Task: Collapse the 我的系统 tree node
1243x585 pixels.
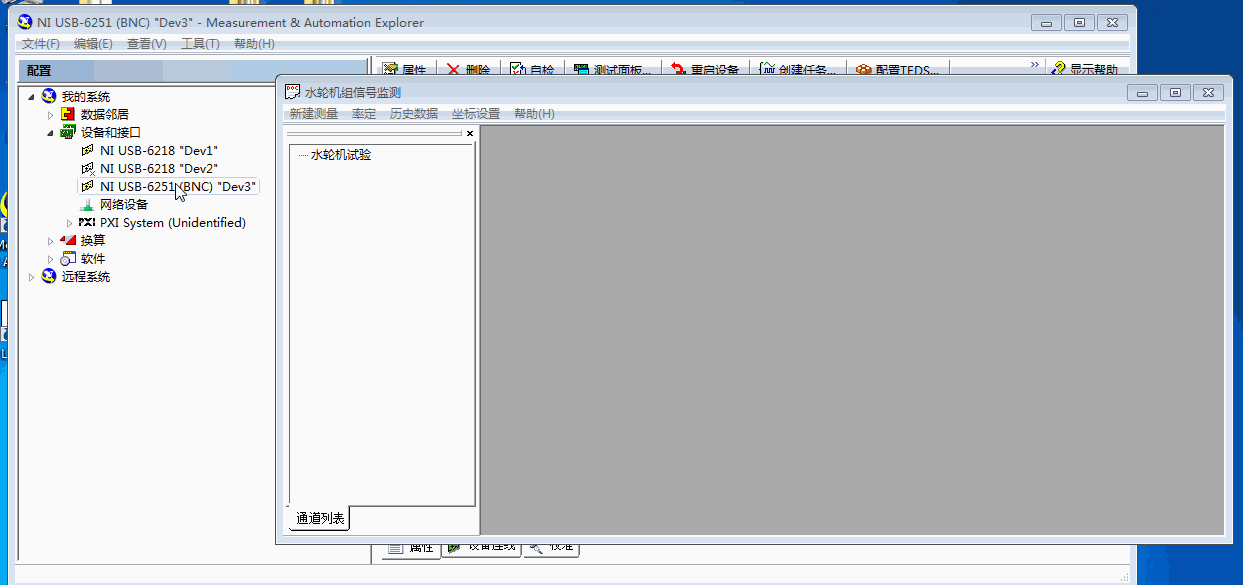Action: coord(31,97)
